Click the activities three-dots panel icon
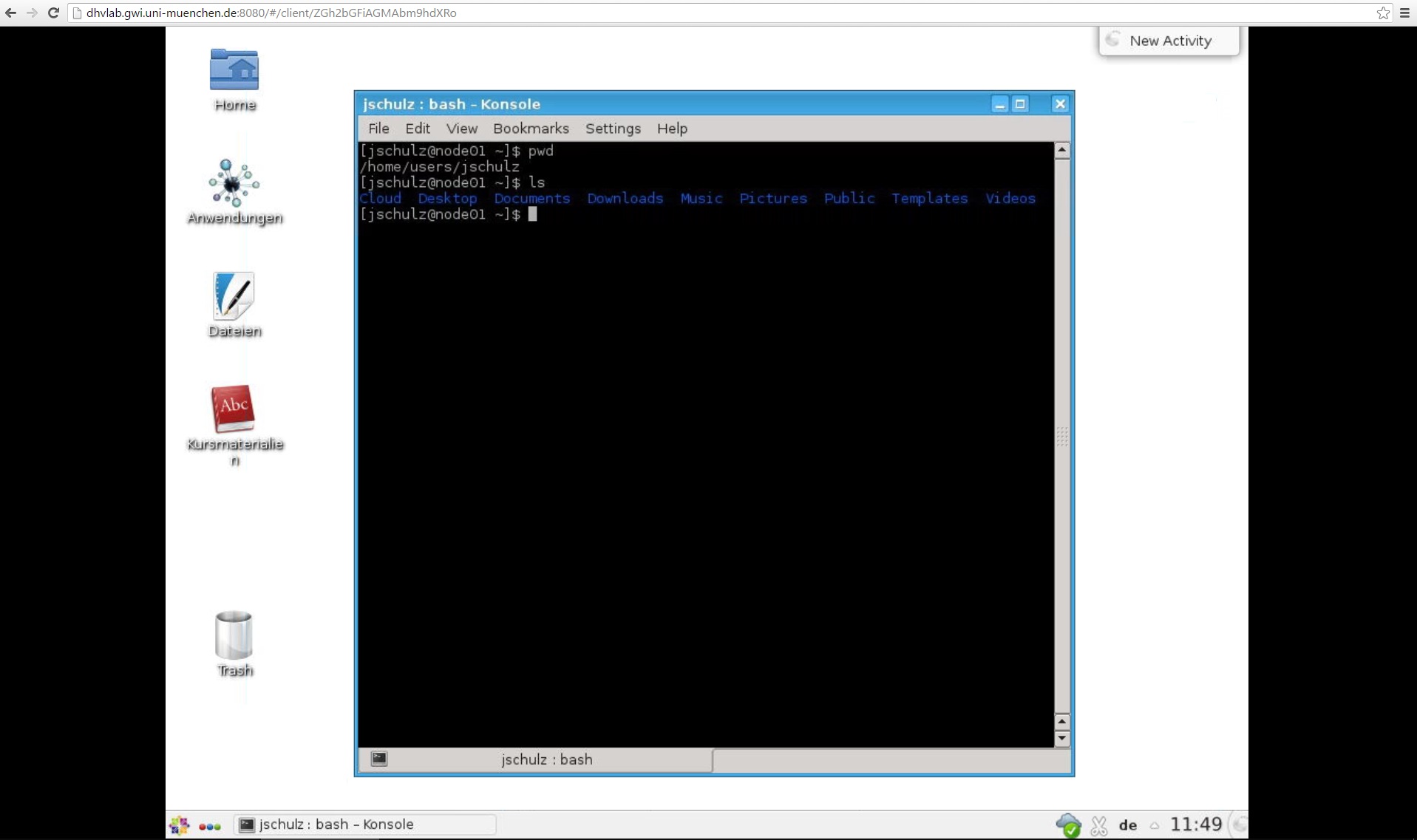Viewport: 1417px width, 840px height. tap(210, 826)
